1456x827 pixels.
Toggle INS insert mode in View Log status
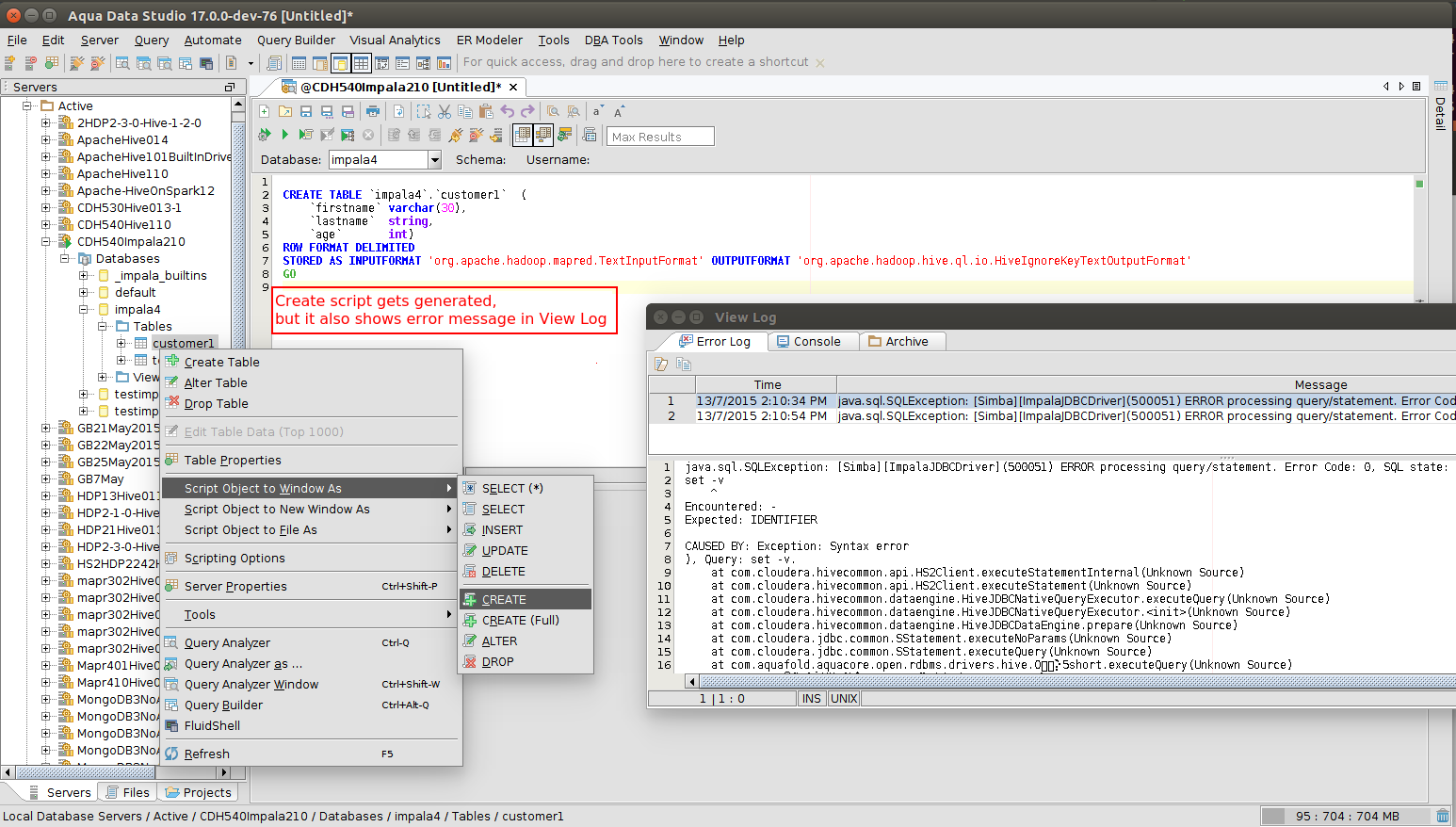[x=812, y=698]
